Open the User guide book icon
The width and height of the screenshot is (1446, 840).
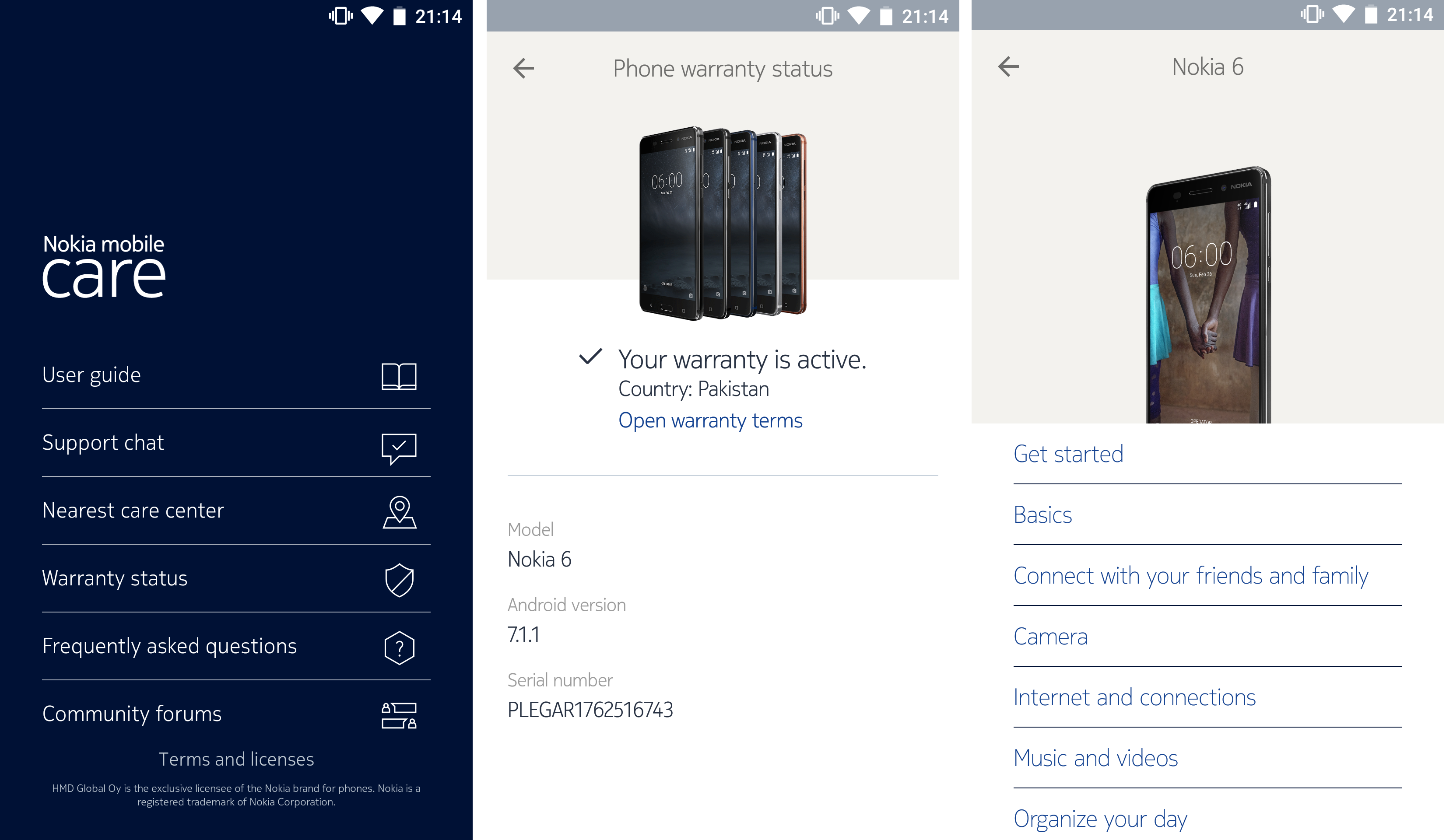coord(399,376)
